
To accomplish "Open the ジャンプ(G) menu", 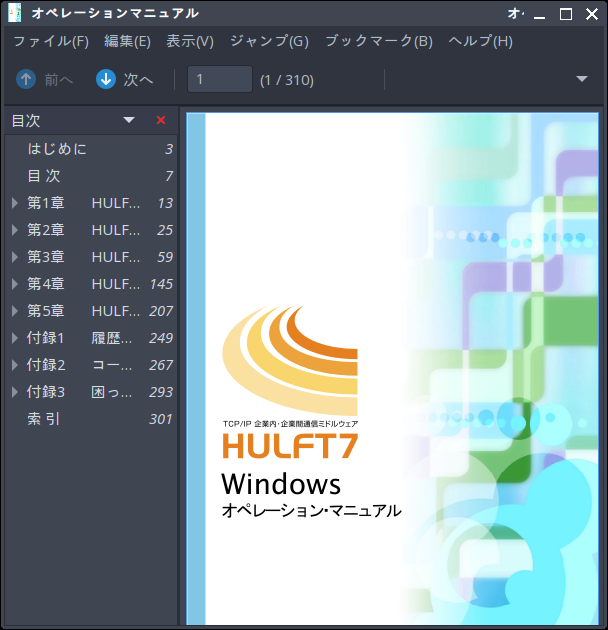I will (269, 41).
